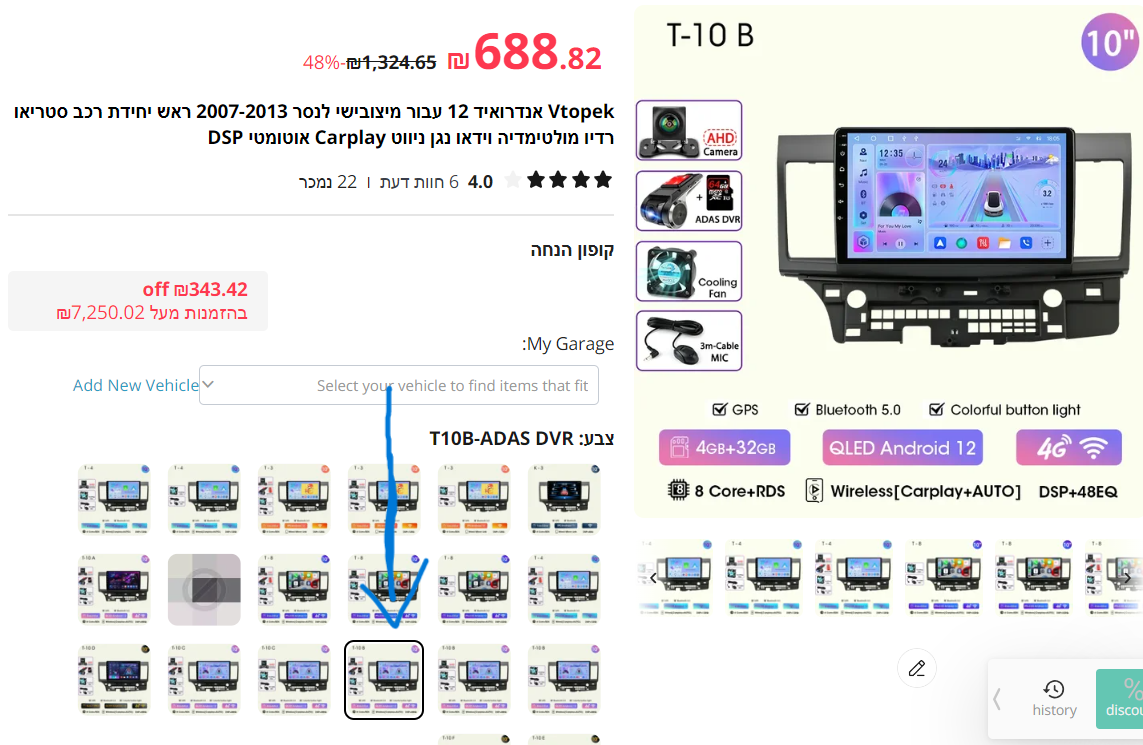The width and height of the screenshot is (1143, 745).
Task: Click the GPS checkmark
Action: (x=719, y=409)
